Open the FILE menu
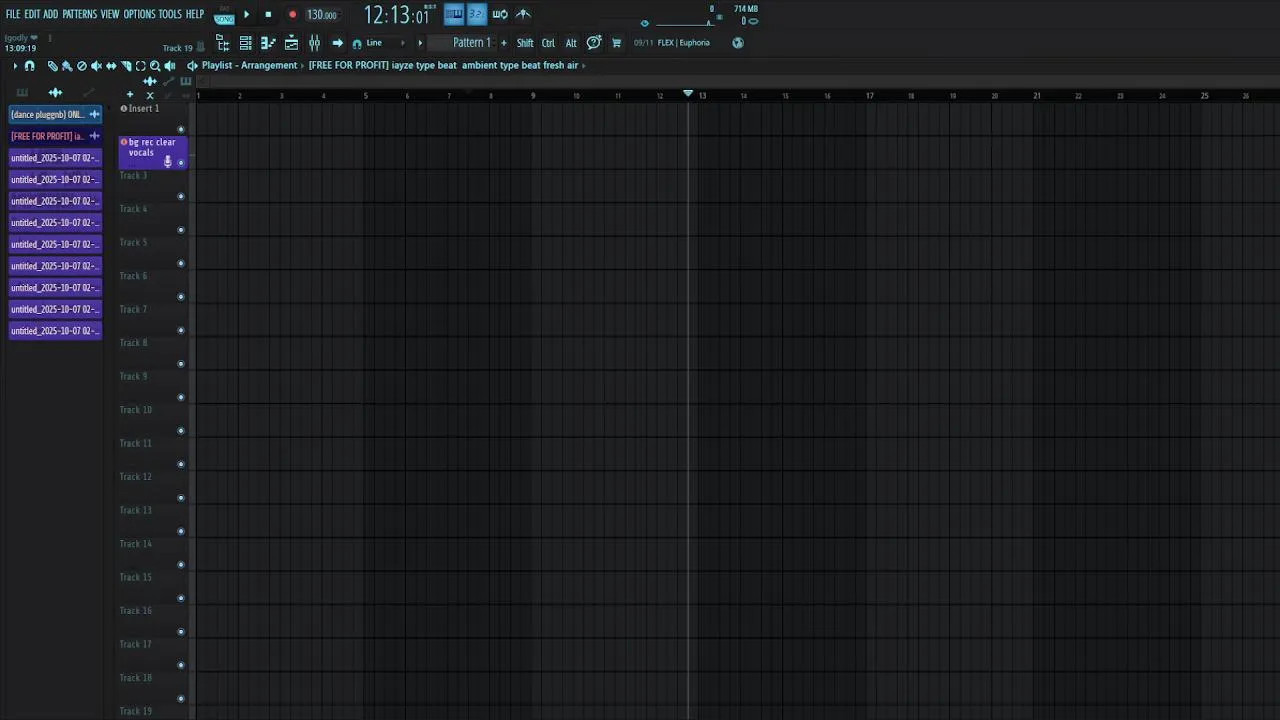 coord(13,14)
